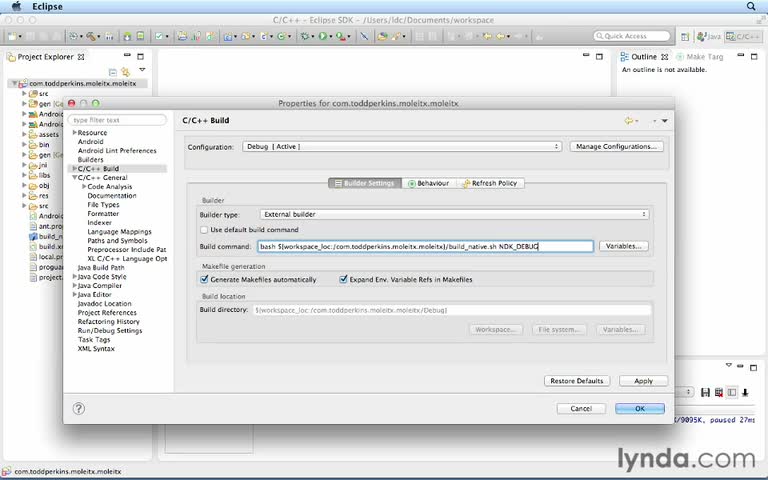Click the OK button

tap(640, 408)
